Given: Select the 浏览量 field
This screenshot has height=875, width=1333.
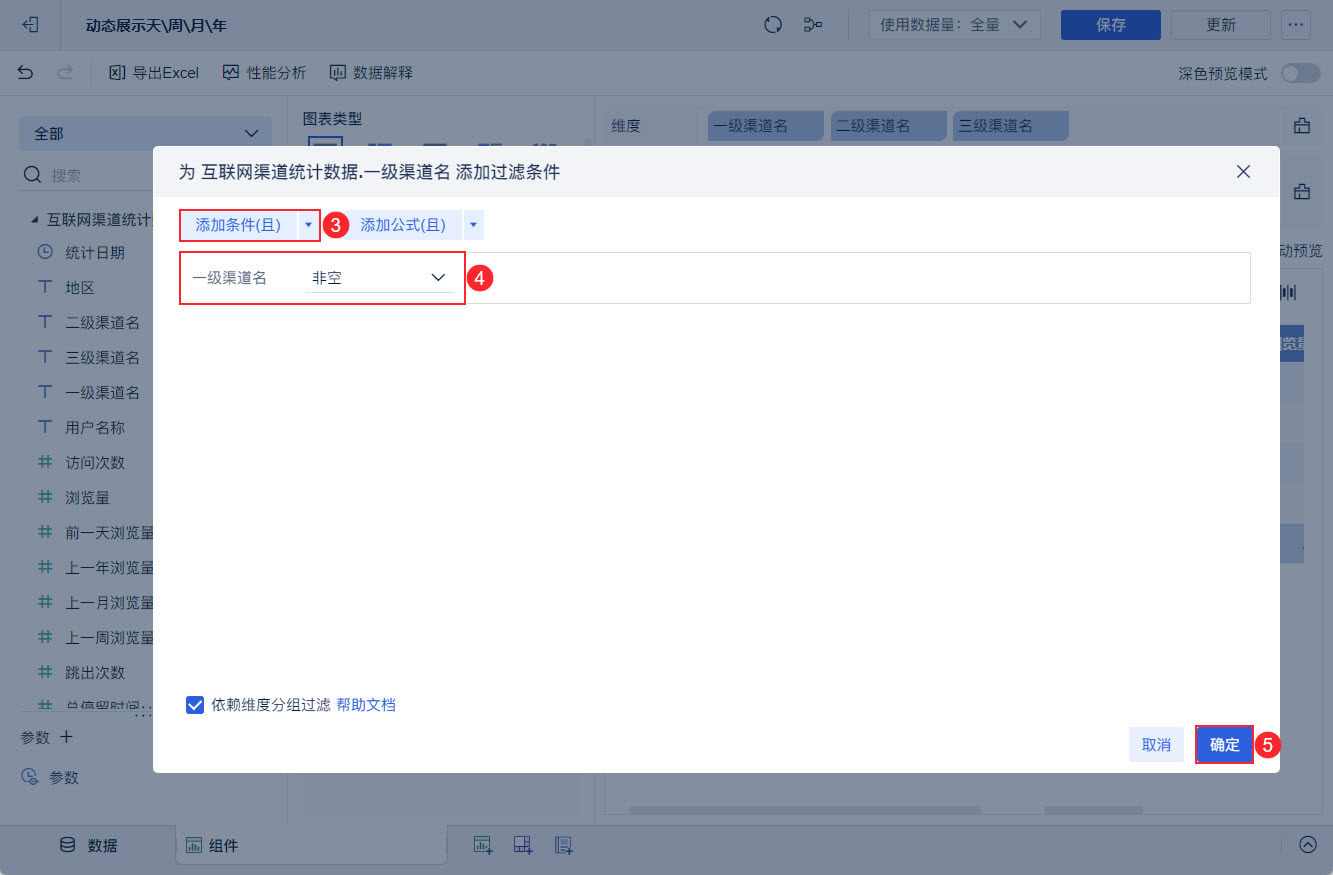Looking at the screenshot, I should 88,497.
